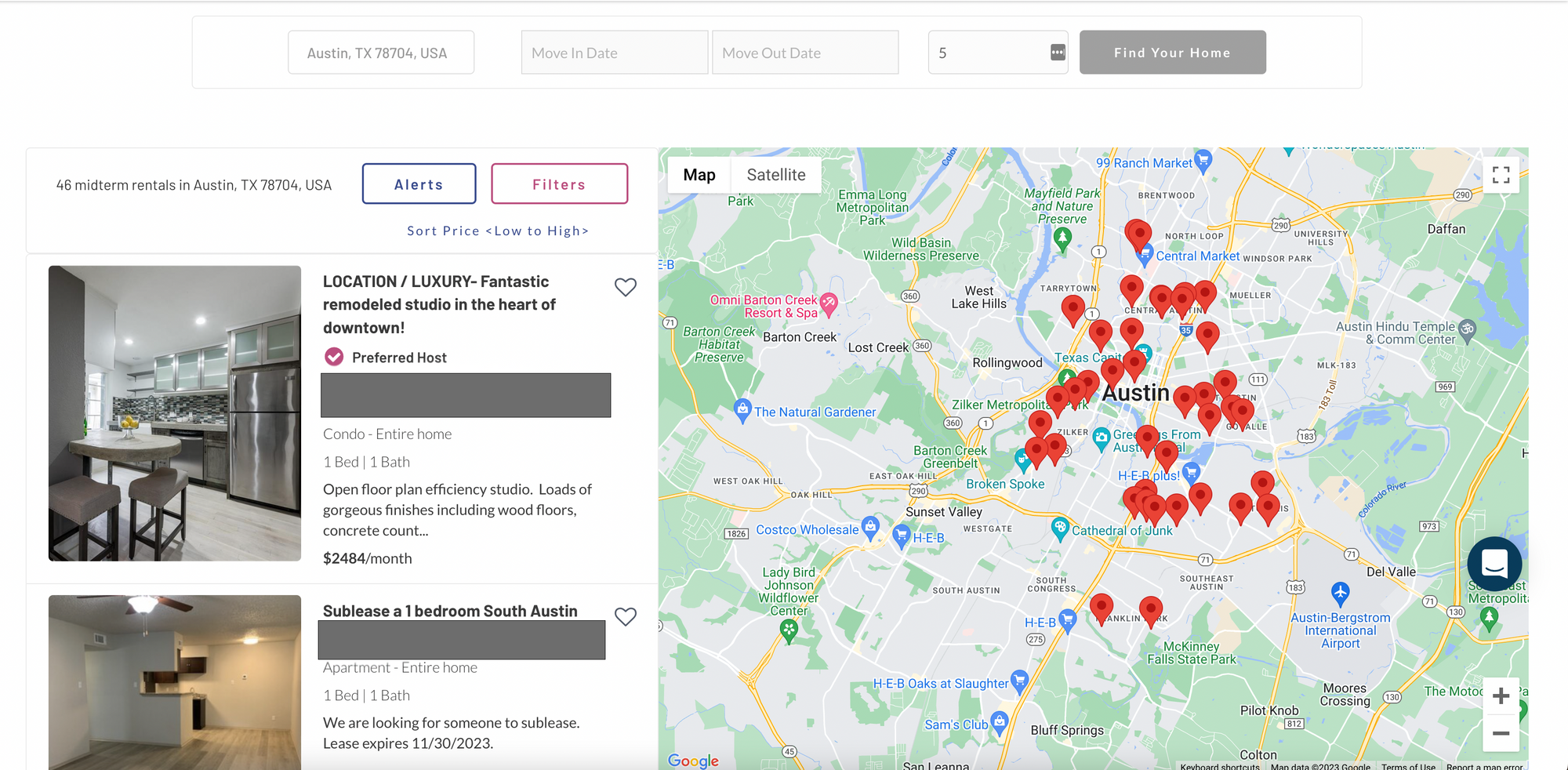Click the Lady Bird Johnson Wildflower Center marker
The image size is (1568, 770).
[789, 630]
